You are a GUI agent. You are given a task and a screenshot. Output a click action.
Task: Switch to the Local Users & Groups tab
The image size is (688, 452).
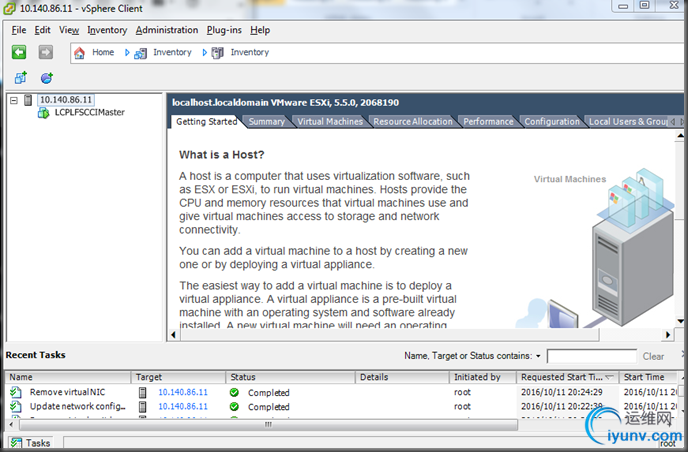tap(628, 122)
